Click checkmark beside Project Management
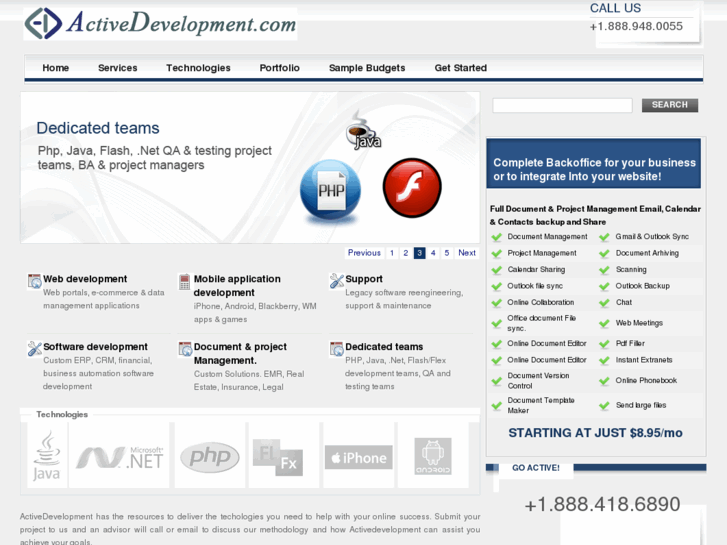 pos(497,254)
